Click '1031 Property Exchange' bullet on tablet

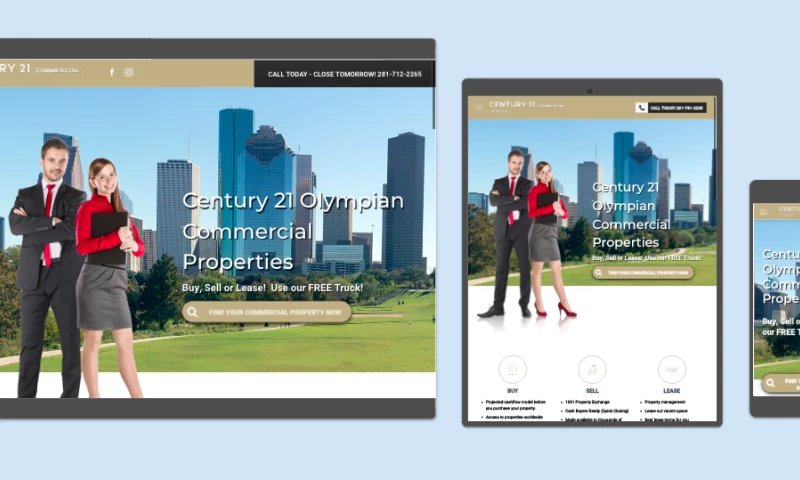(587, 402)
